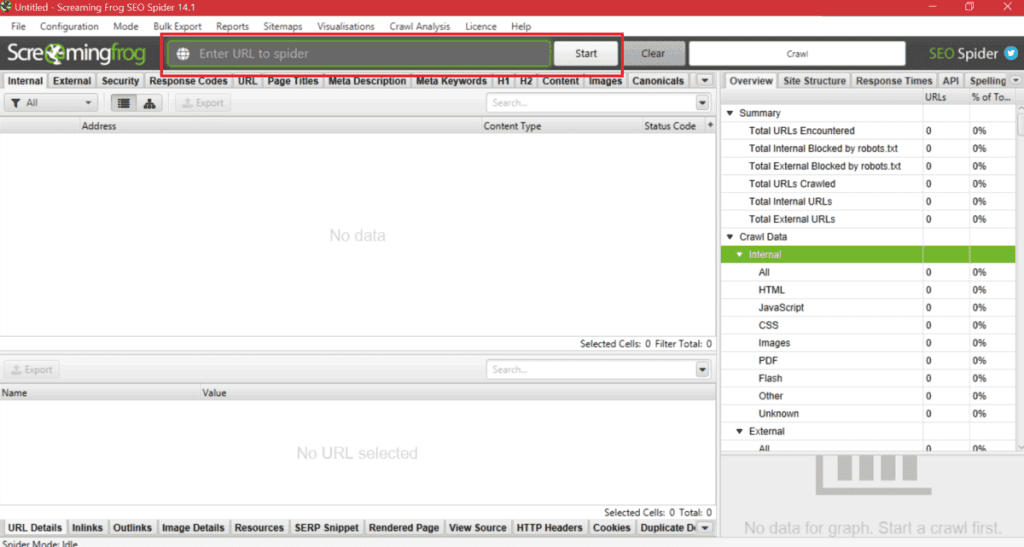Switch to the Canonicals tab
The width and height of the screenshot is (1024, 547).
tap(658, 81)
